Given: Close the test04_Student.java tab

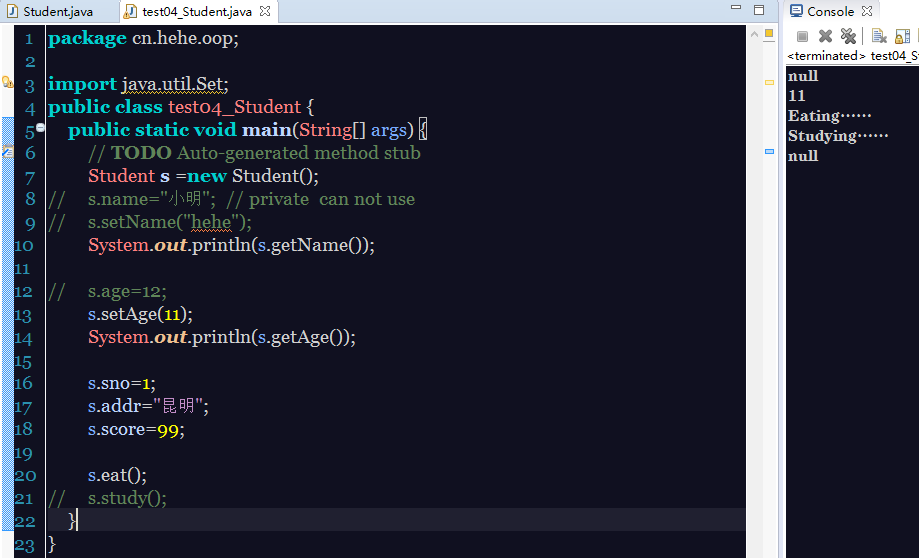Looking at the screenshot, I should coord(266,11).
